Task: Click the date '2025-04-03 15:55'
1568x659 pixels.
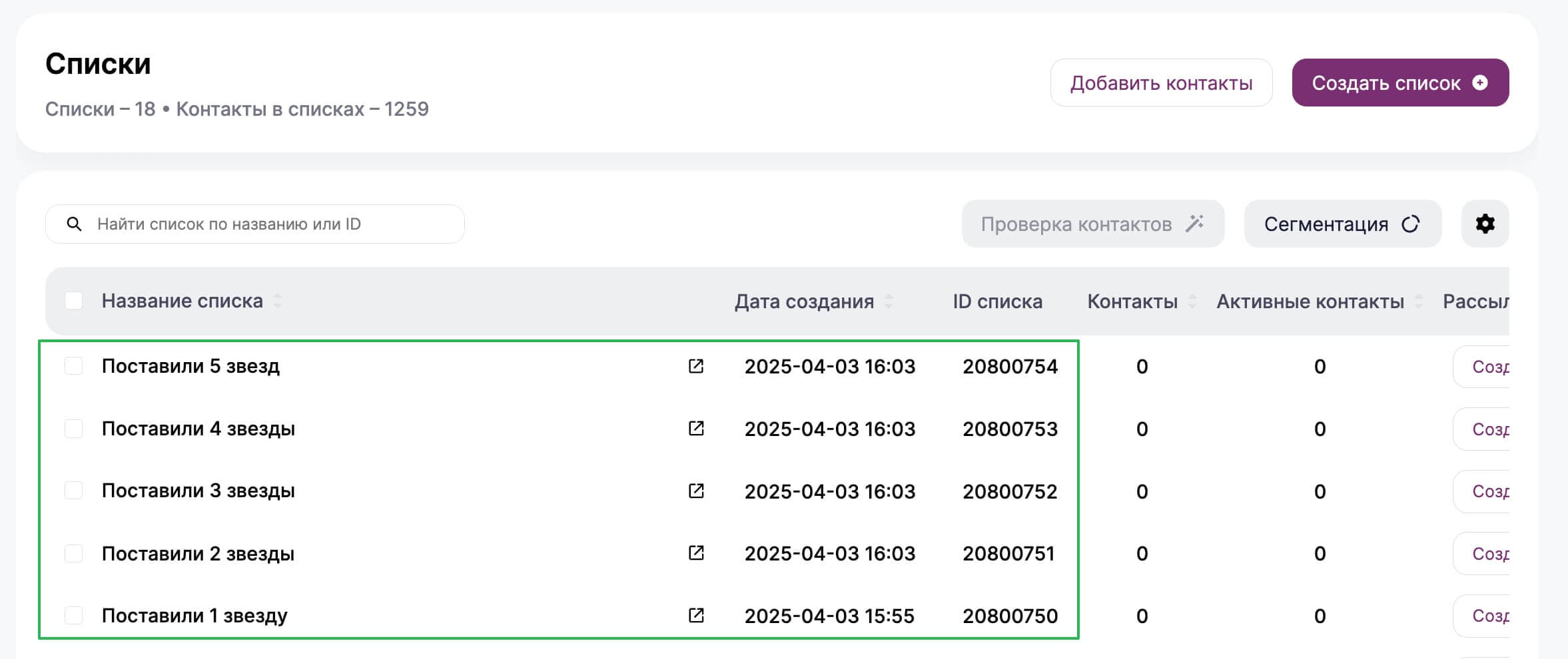Action: 829,616
